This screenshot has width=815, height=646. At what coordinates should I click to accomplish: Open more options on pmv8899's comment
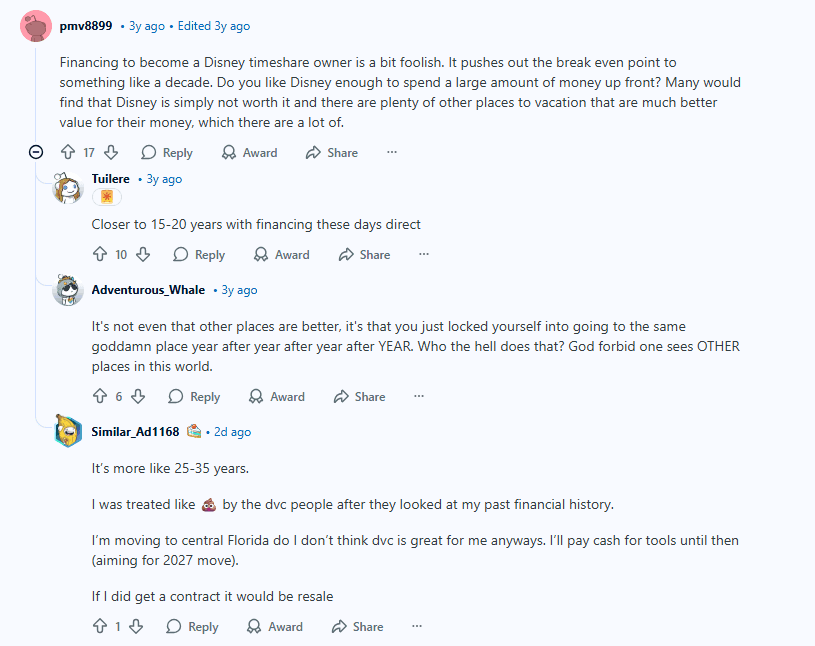tap(392, 153)
